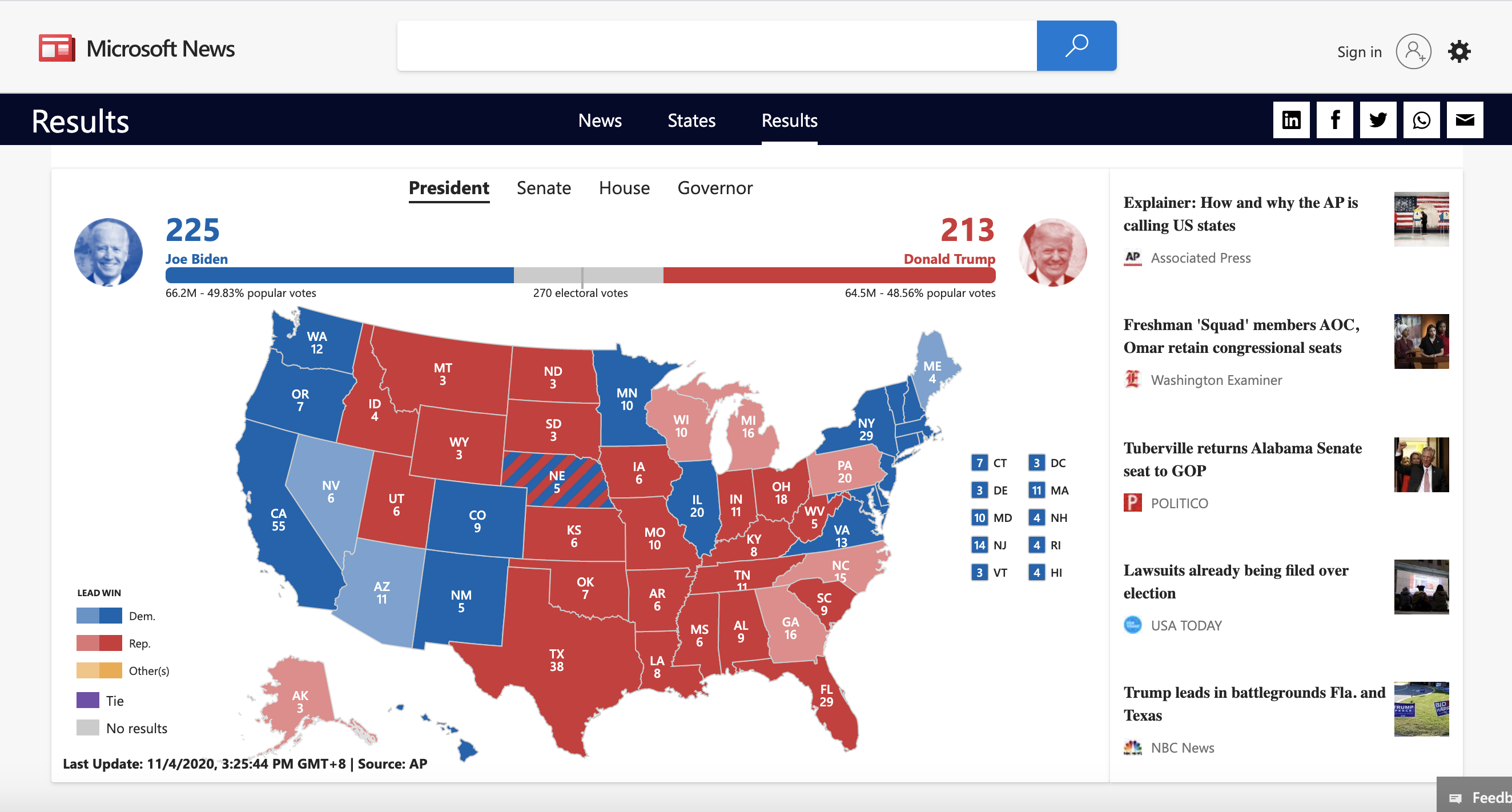This screenshot has height=812, width=1512.
Task: Click the blue search magnifier button
Action: coord(1076,46)
